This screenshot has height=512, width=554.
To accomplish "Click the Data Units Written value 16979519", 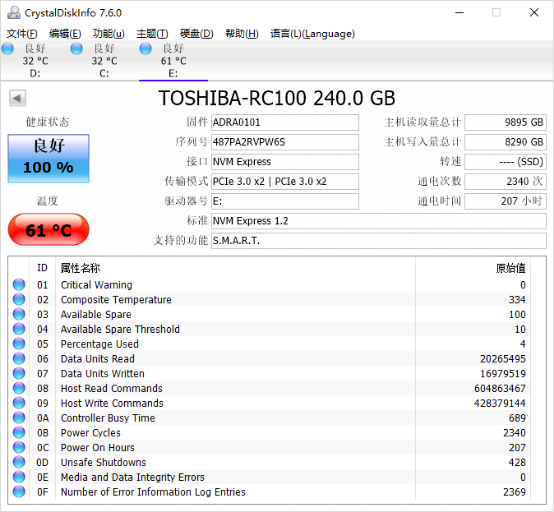I will [503, 373].
